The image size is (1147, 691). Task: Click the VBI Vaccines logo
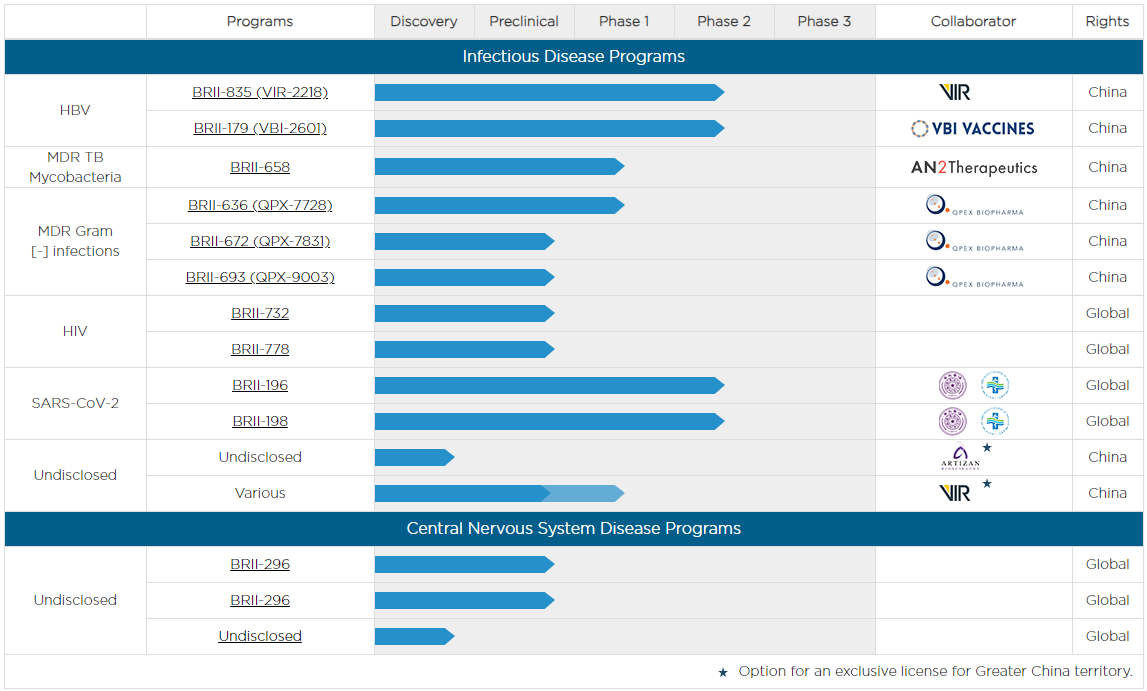[x=973, y=128]
